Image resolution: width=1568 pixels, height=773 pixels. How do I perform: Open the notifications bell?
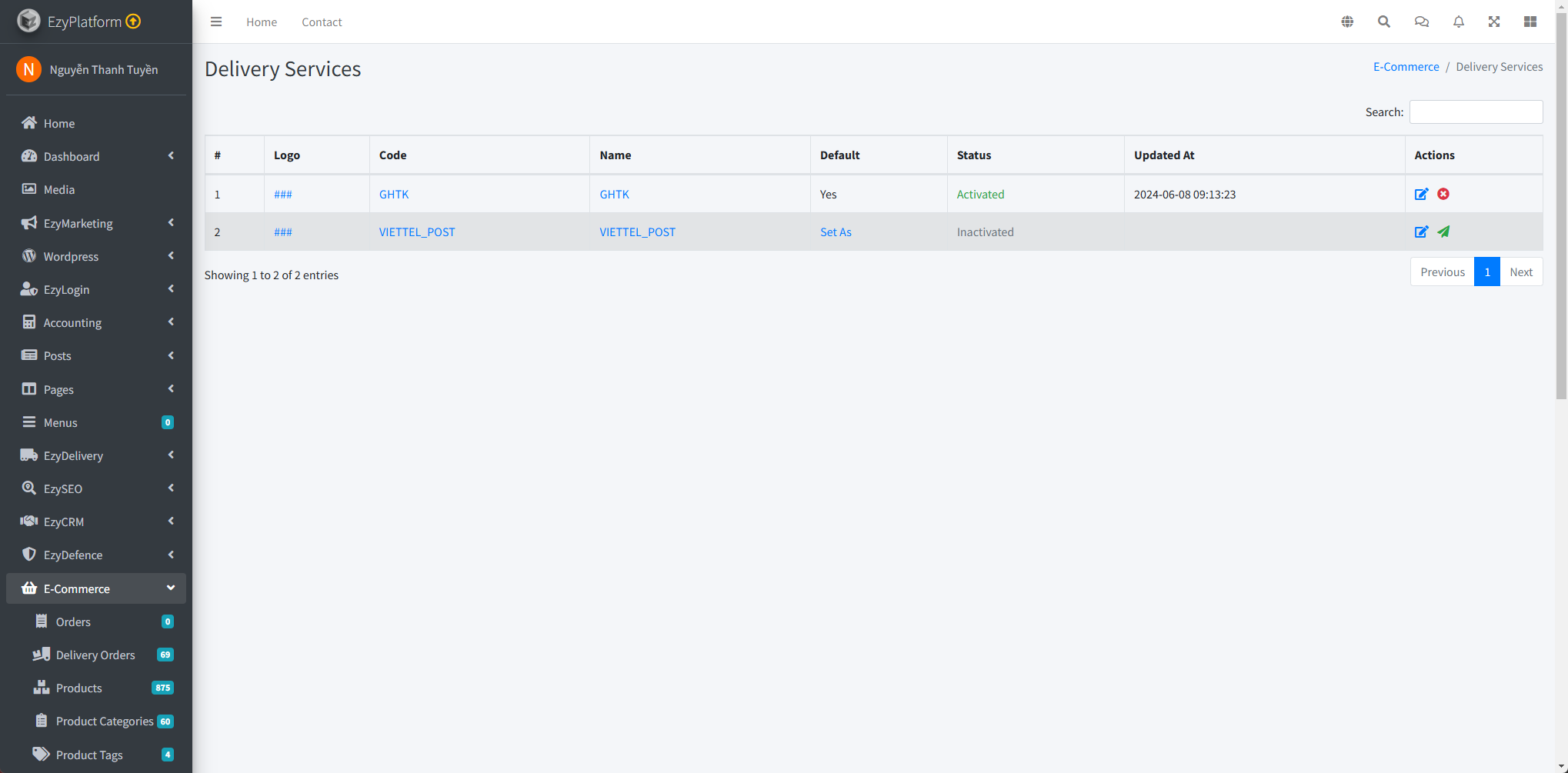1458,22
